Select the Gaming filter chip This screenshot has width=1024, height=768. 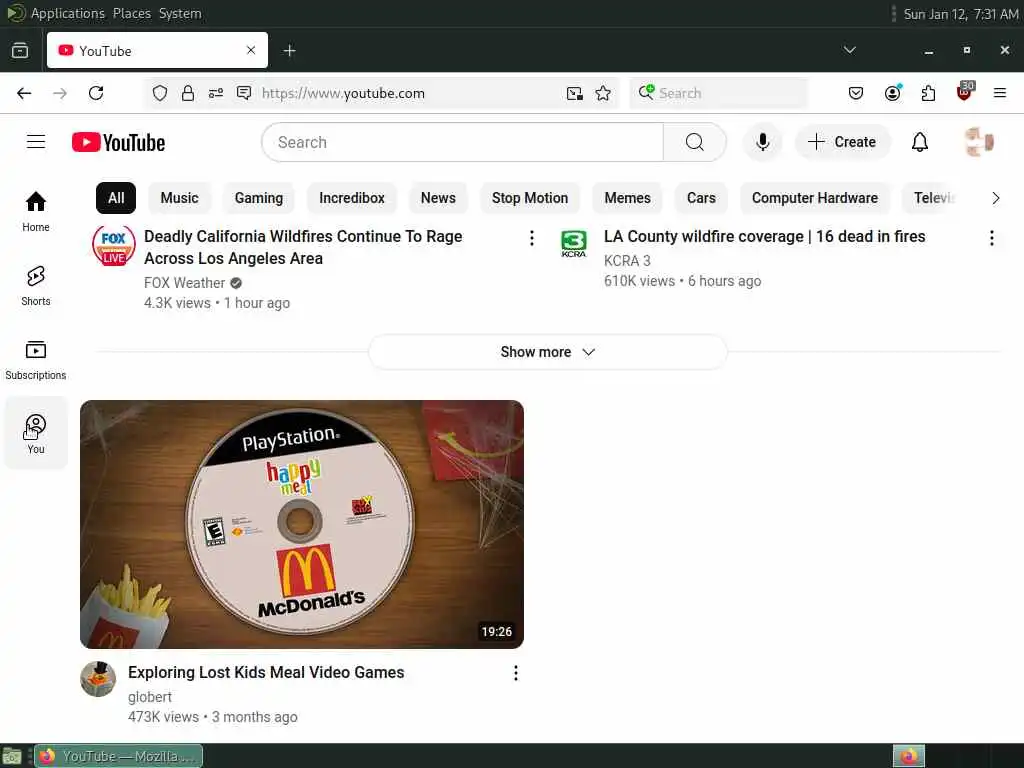click(259, 198)
